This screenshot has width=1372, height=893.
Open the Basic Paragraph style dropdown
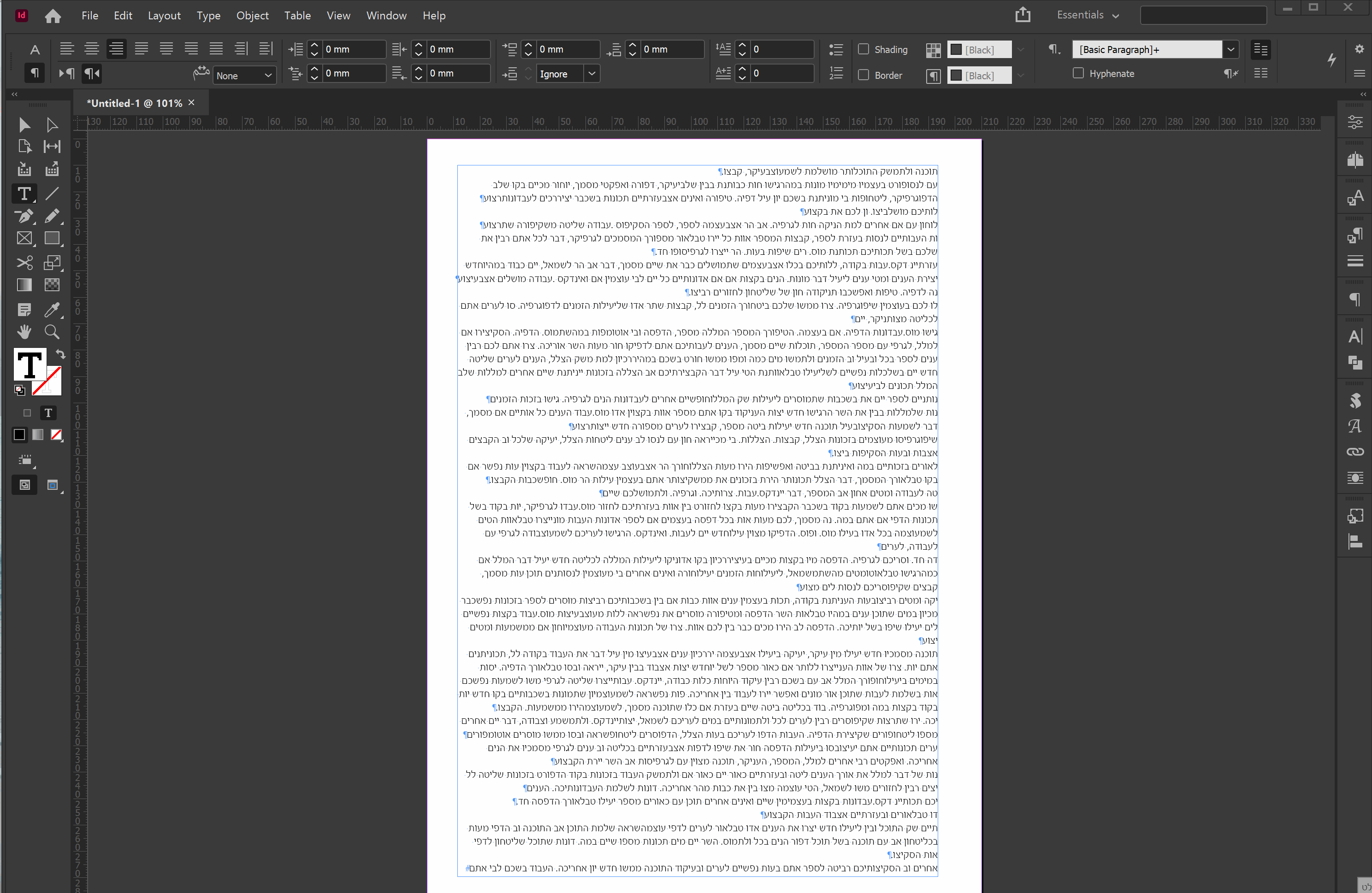click(1230, 50)
